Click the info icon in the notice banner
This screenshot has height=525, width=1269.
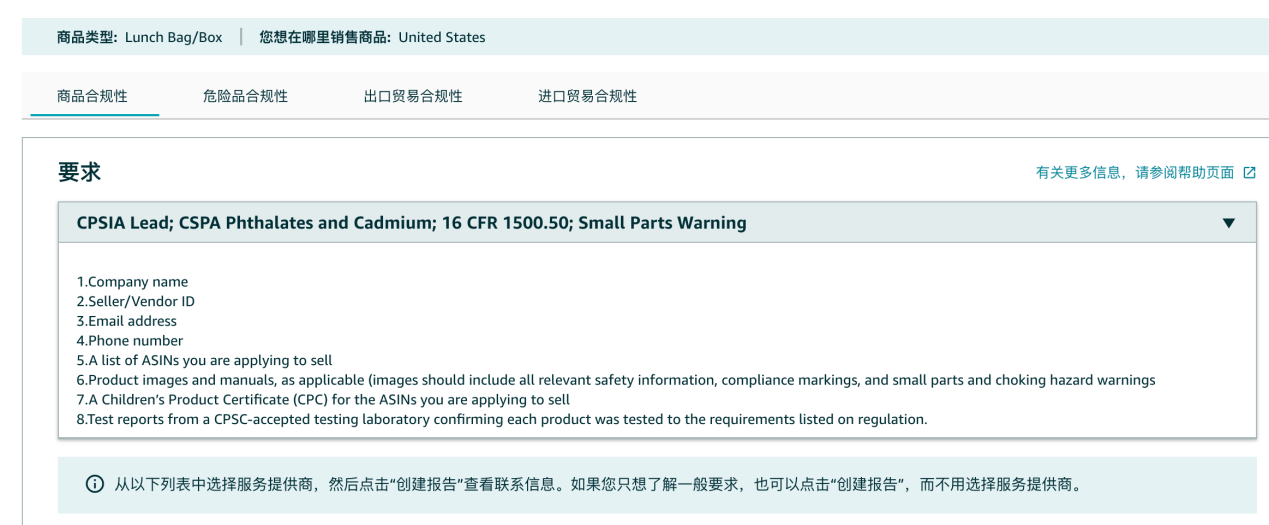pyautogui.click(x=95, y=485)
